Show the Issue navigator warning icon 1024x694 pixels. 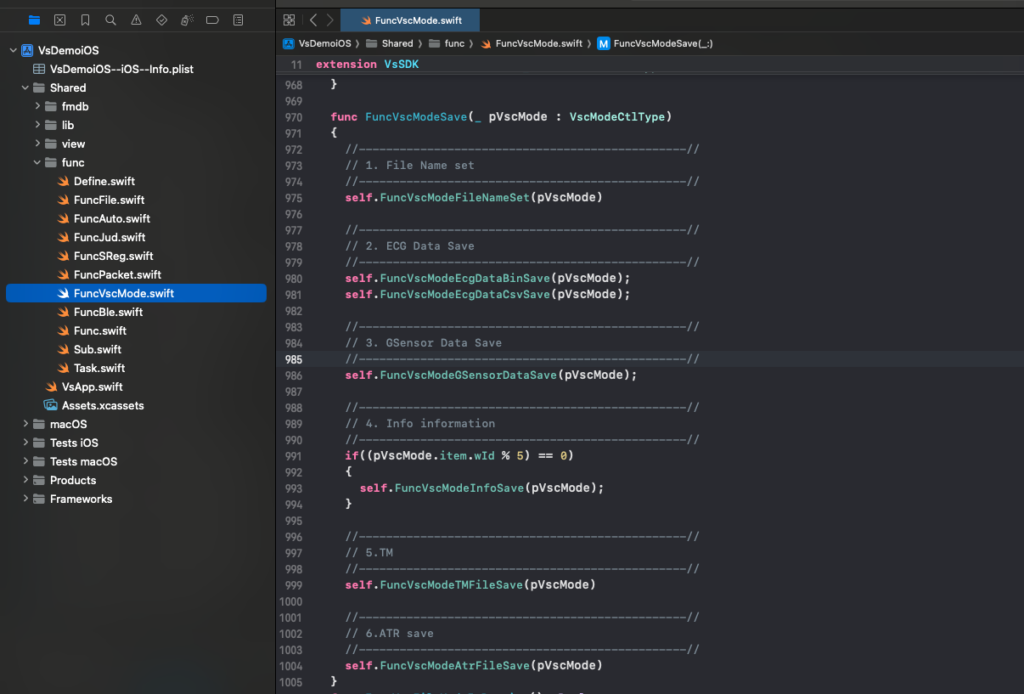[x=136, y=20]
